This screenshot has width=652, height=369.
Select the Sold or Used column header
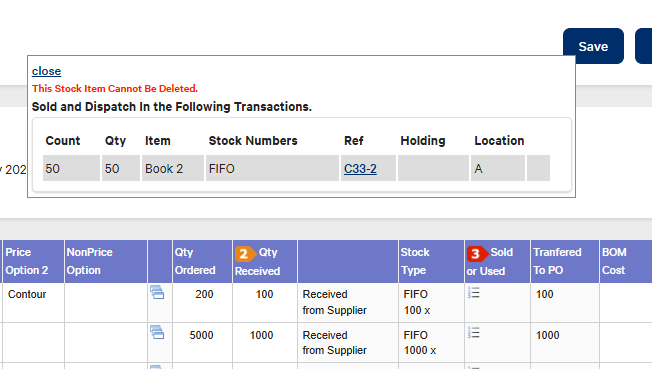(x=497, y=261)
